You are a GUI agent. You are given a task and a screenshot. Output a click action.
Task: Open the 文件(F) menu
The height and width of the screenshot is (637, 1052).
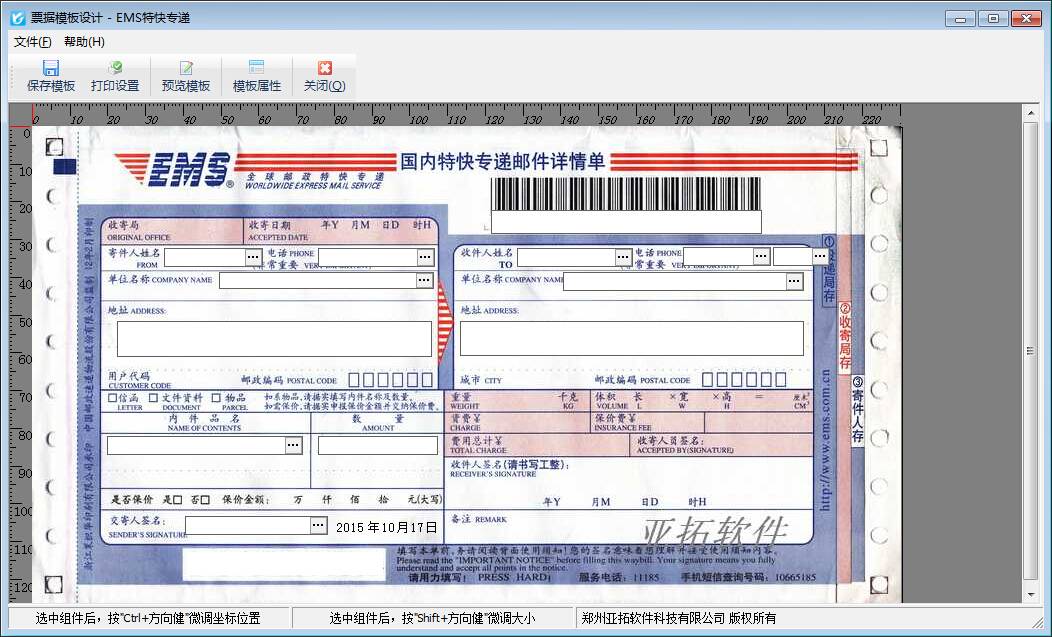(32, 42)
